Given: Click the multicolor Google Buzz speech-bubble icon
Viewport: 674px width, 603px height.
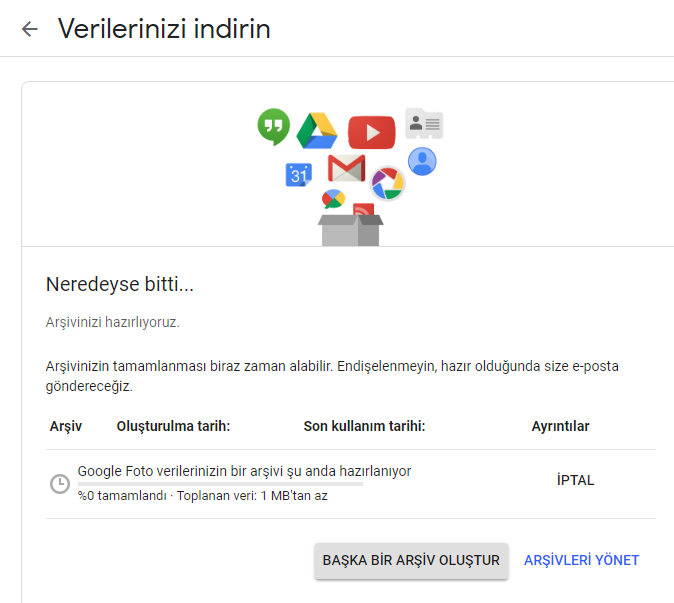Looking at the screenshot, I should click(333, 198).
